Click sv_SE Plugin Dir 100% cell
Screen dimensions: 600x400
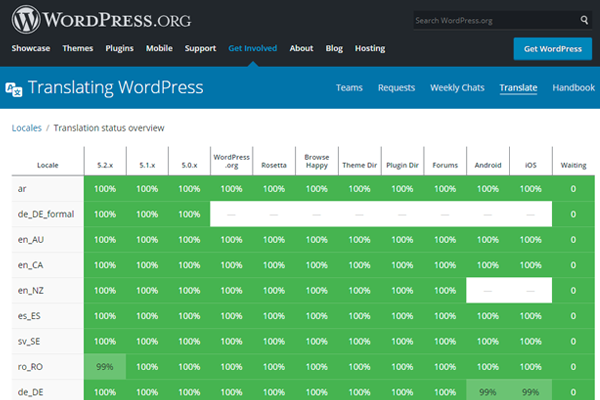pos(402,341)
